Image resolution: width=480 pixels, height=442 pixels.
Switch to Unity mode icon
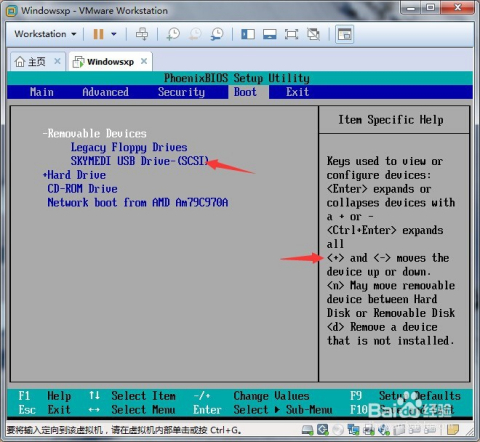tap(313, 34)
